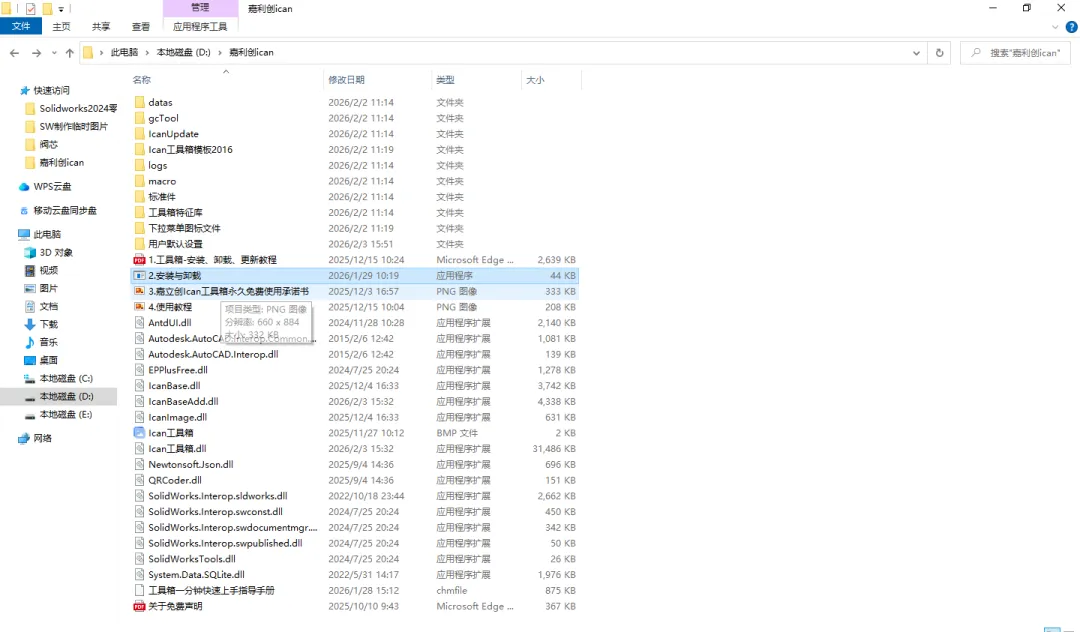
Task: Select file Ican工具箱.dll
Action: click(177, 449)
